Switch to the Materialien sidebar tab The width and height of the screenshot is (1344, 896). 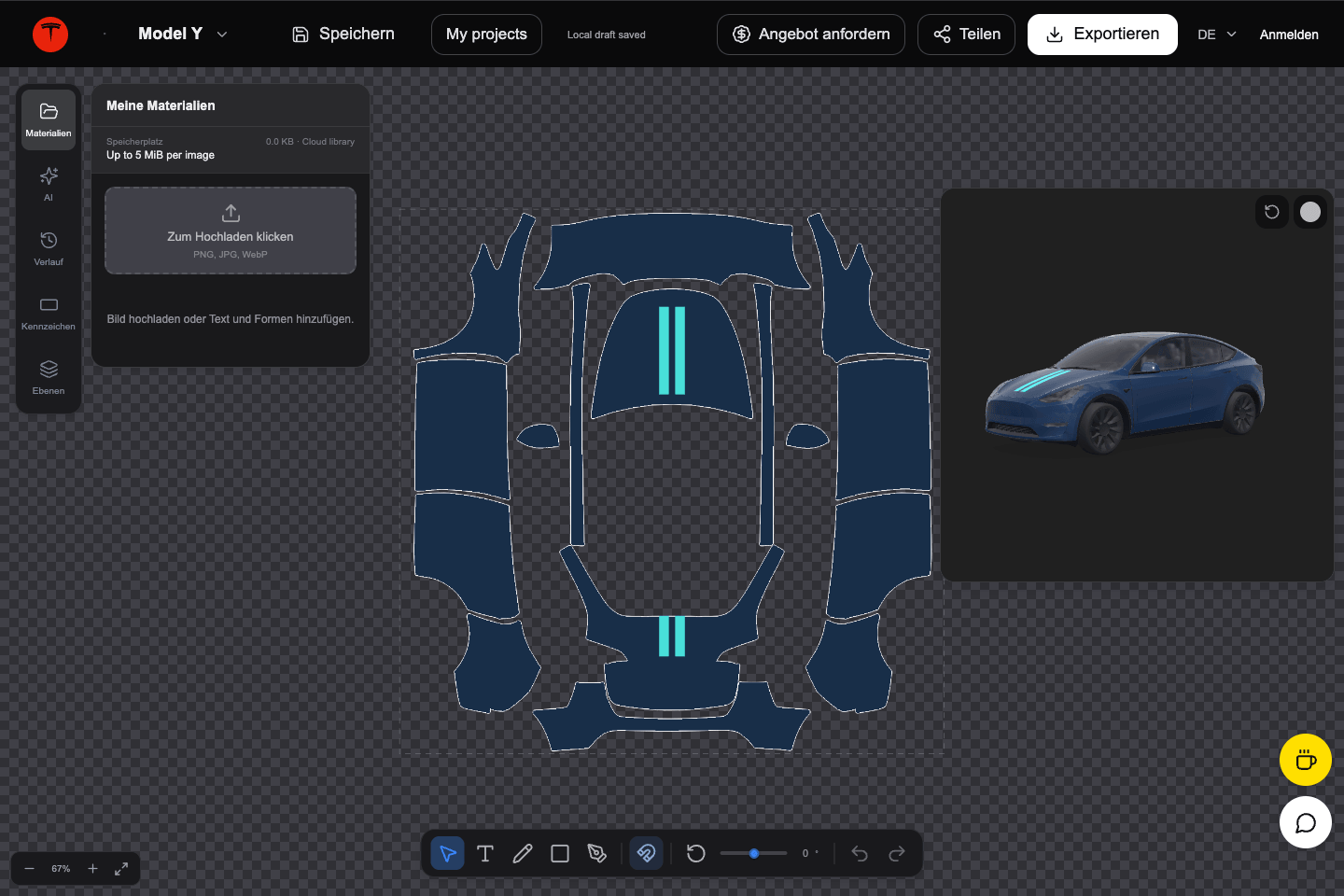[49, 119]
